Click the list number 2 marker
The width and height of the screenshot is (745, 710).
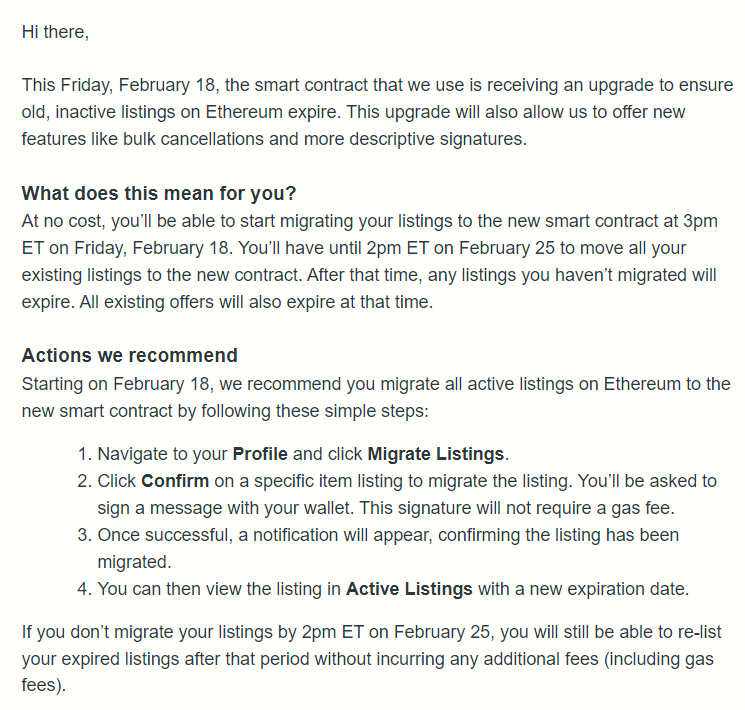(84, 481)
